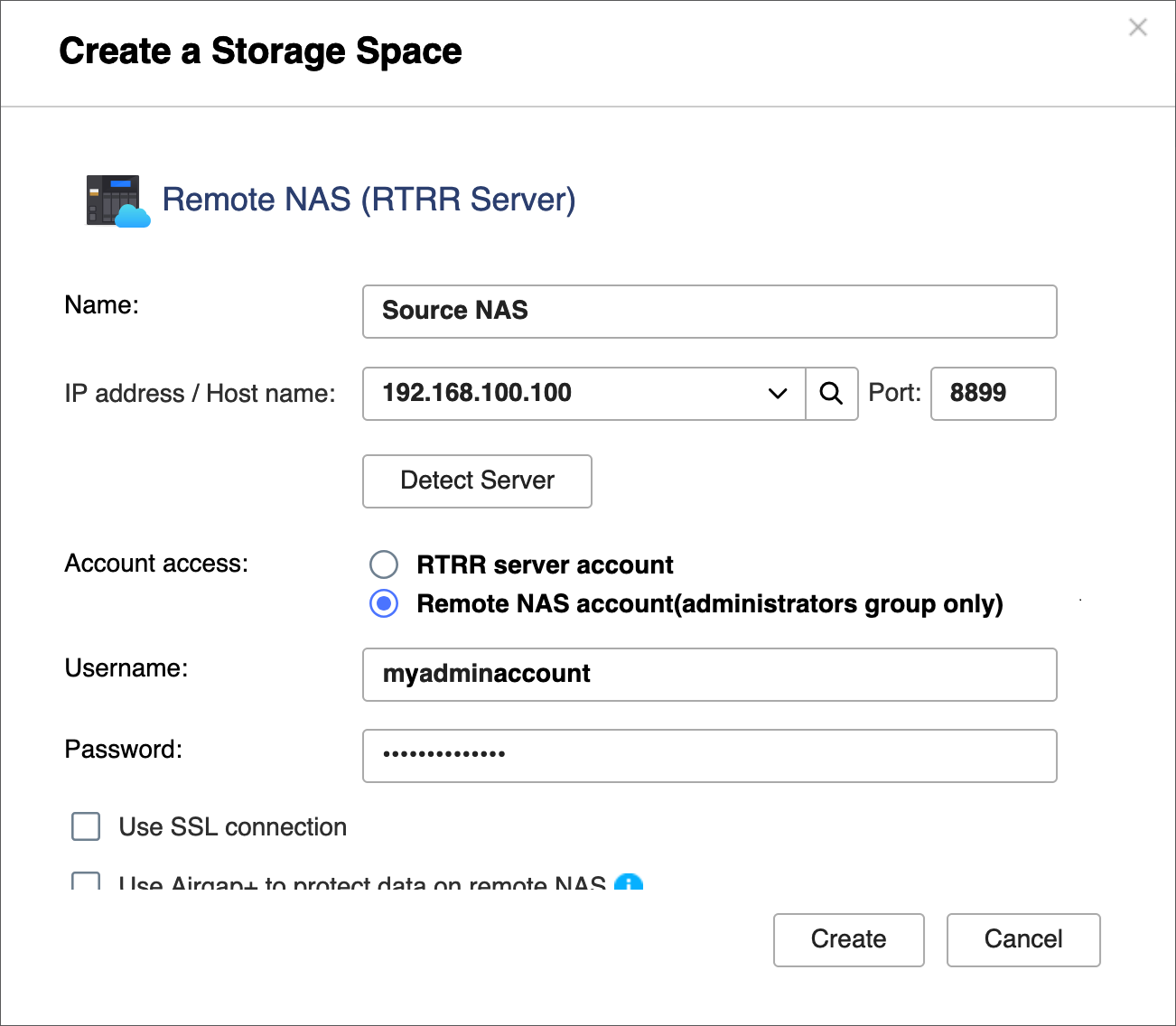The height and width of the screenshot is (1026, 1176).
Task: Click the Remote NAS (RTRR Server) heading
Action: tap(369, 200)
